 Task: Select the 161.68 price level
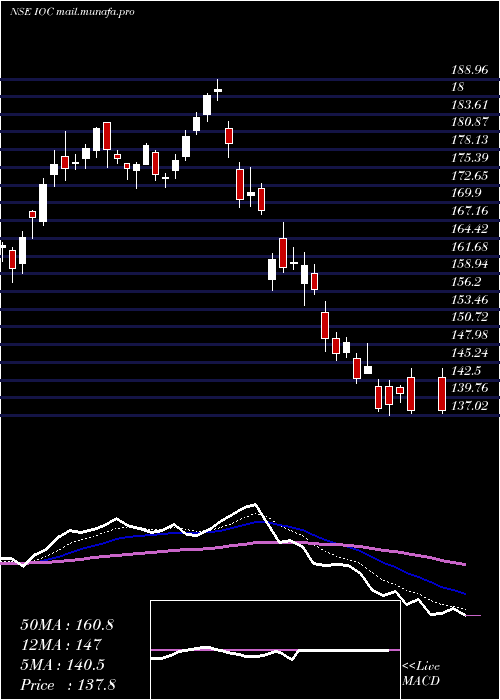tap(469, 246)
